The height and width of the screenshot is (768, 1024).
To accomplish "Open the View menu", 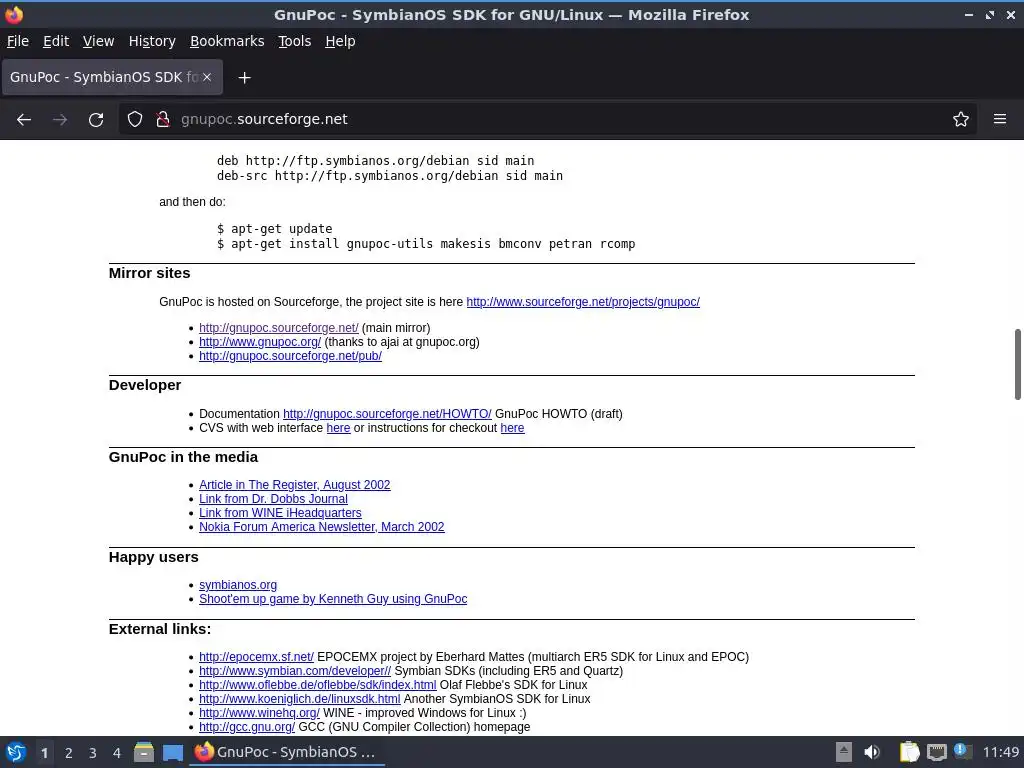I will pyautogui.click(x=99, y=41).
